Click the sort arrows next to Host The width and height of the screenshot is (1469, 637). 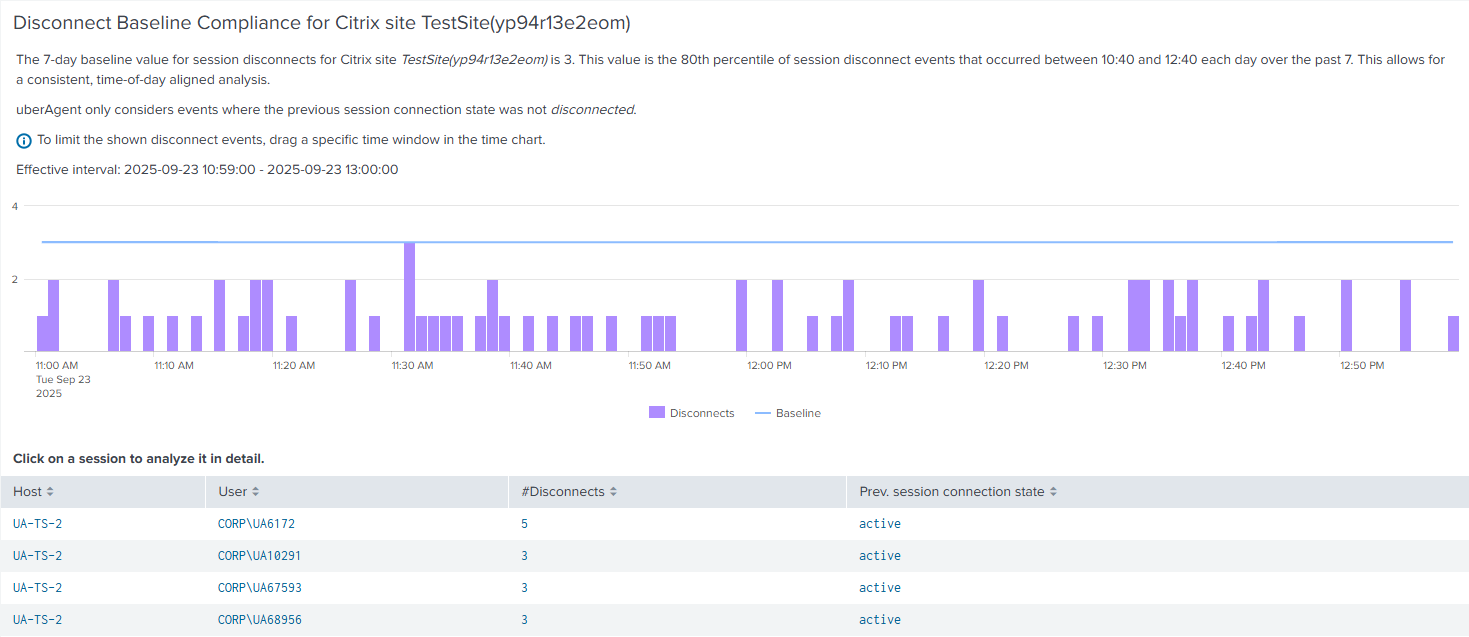click(50, 492)
